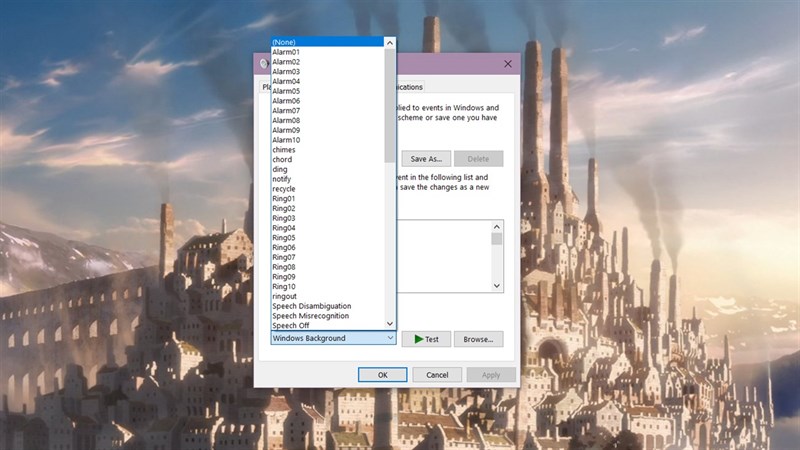The height and width of the screenshot is (450, 800).
Task: Select the Ring03 entry
Action: tap(328, 218)
